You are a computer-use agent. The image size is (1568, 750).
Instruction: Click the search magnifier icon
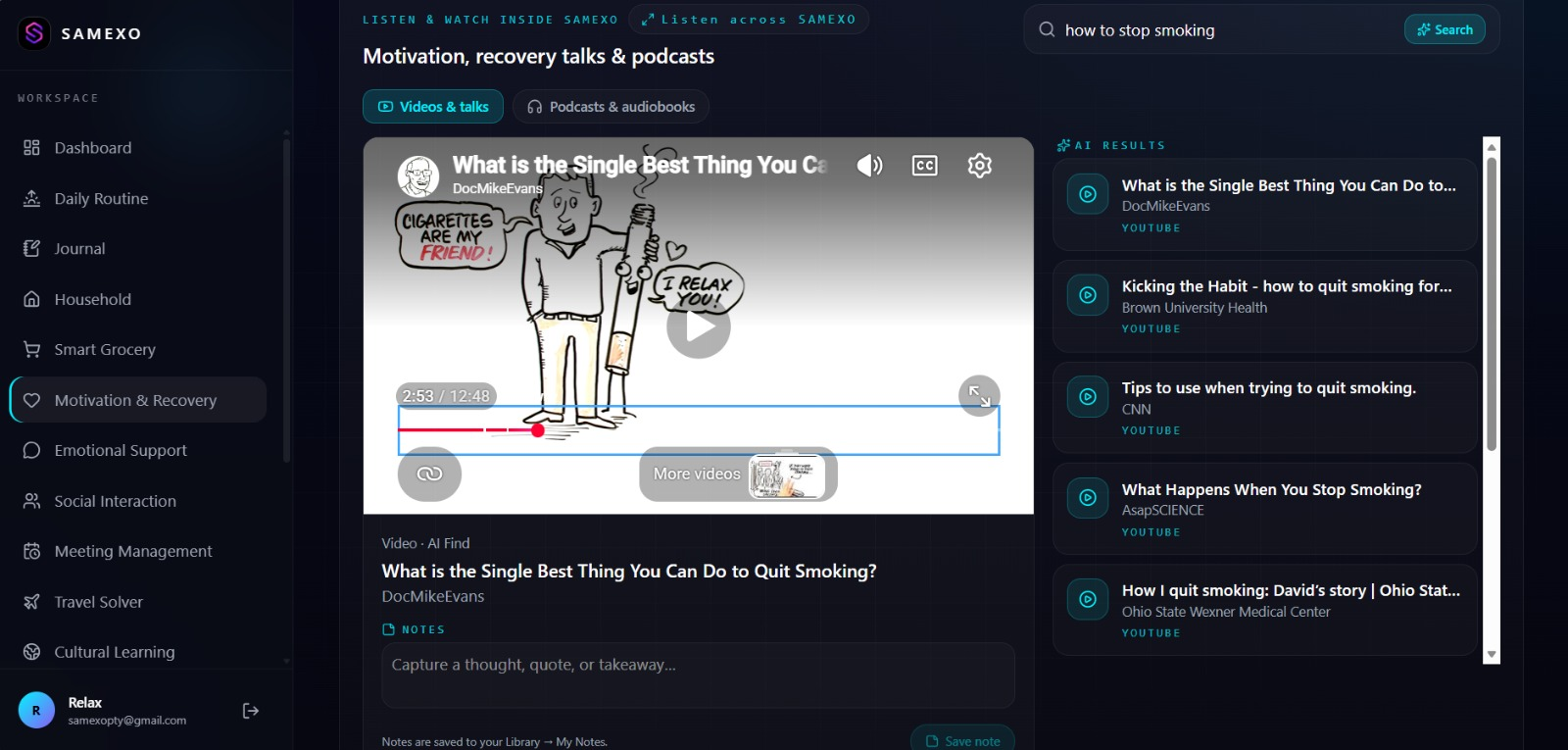[x=1047, y=29]
